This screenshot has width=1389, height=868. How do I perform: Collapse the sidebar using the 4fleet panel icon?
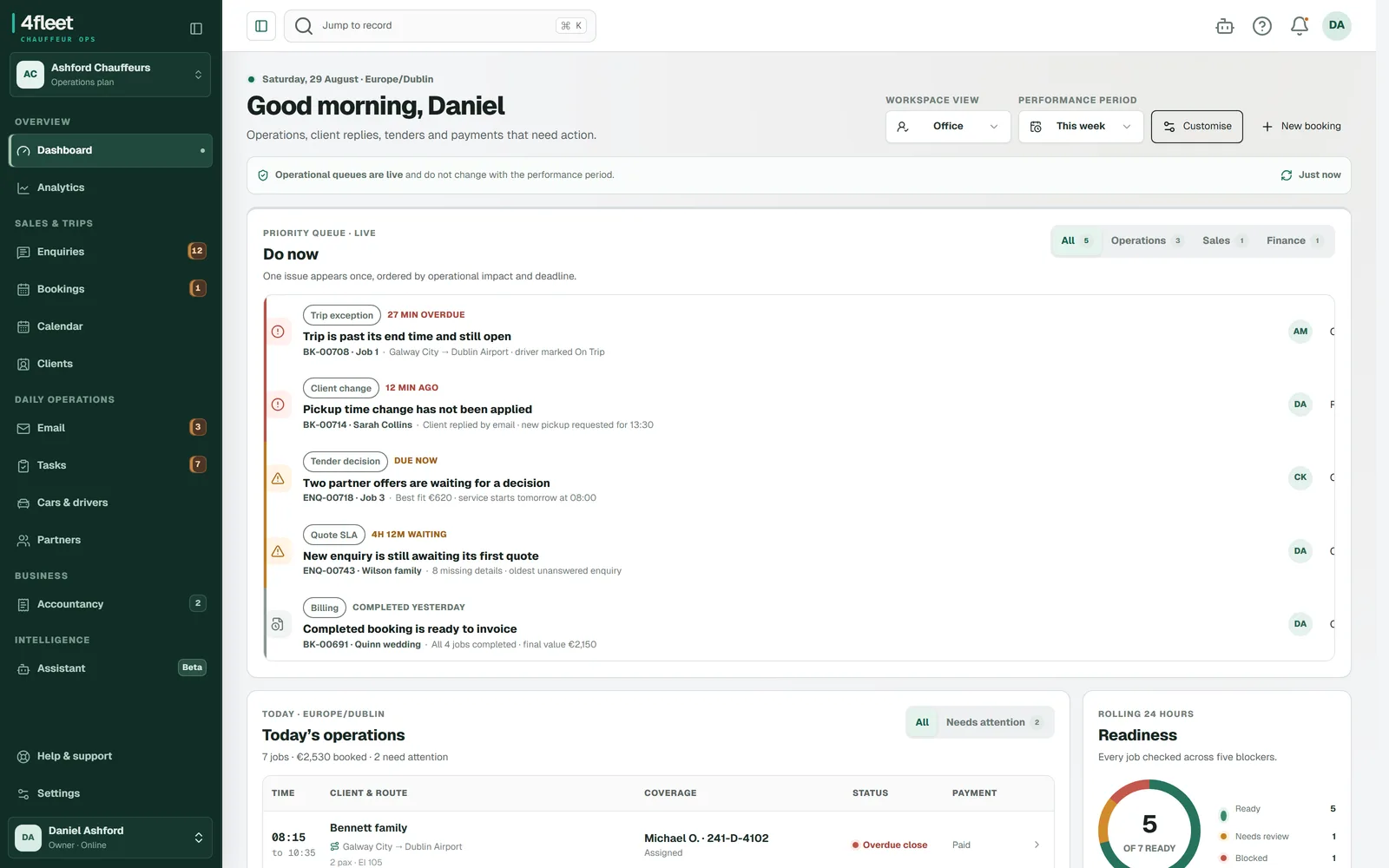click(196, 29)
